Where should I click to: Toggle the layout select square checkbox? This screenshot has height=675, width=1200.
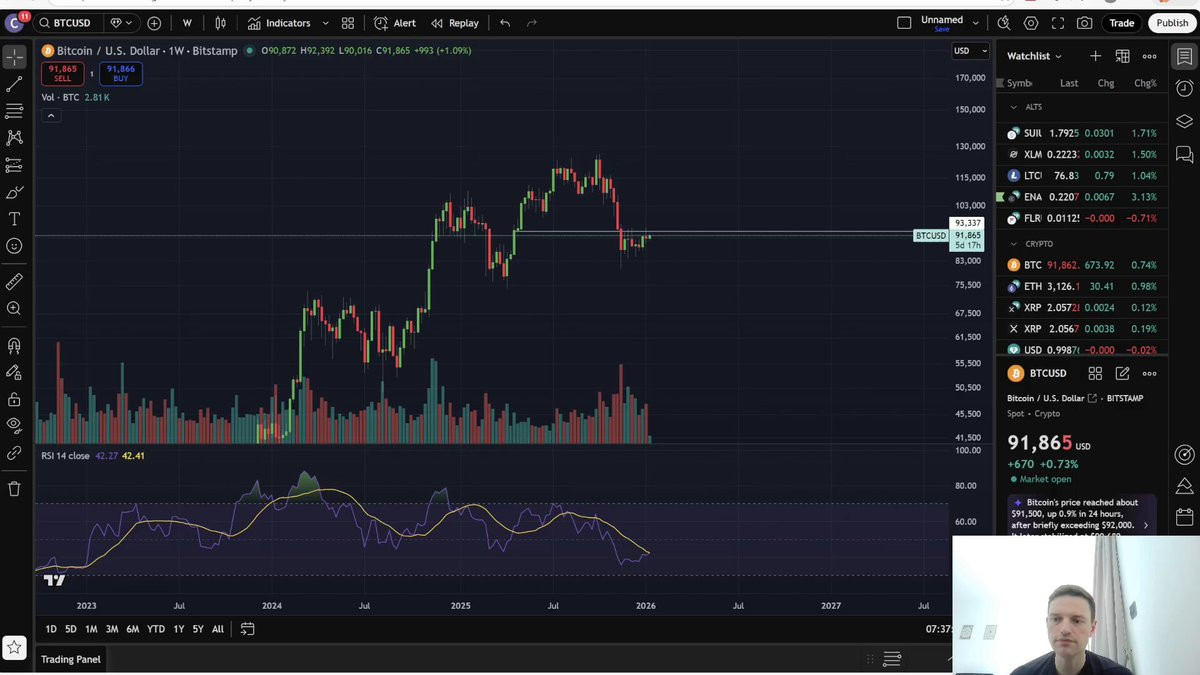[x=904, y=23]
